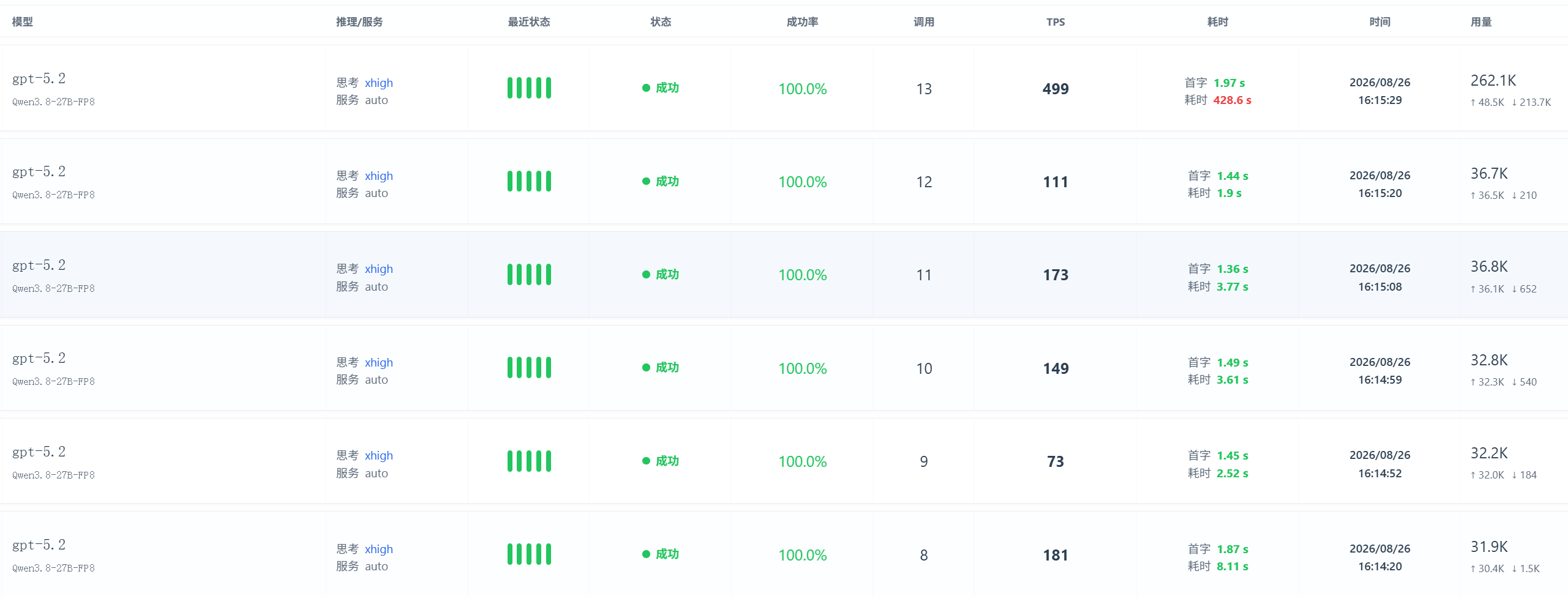This screenshot has width=1568, height=596.
Task: Sort by the 模型 column header
Action: (23, 22)
